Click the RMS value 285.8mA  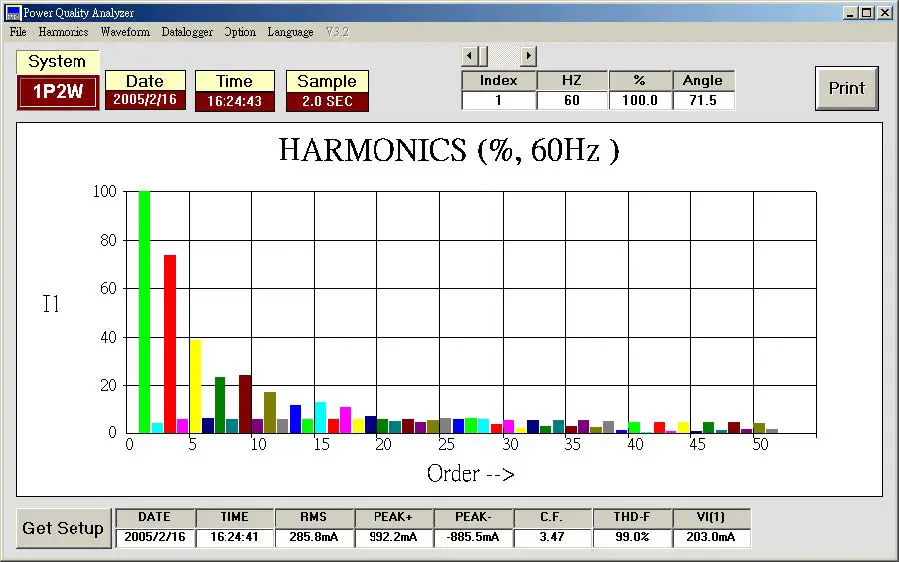[314, 537]
